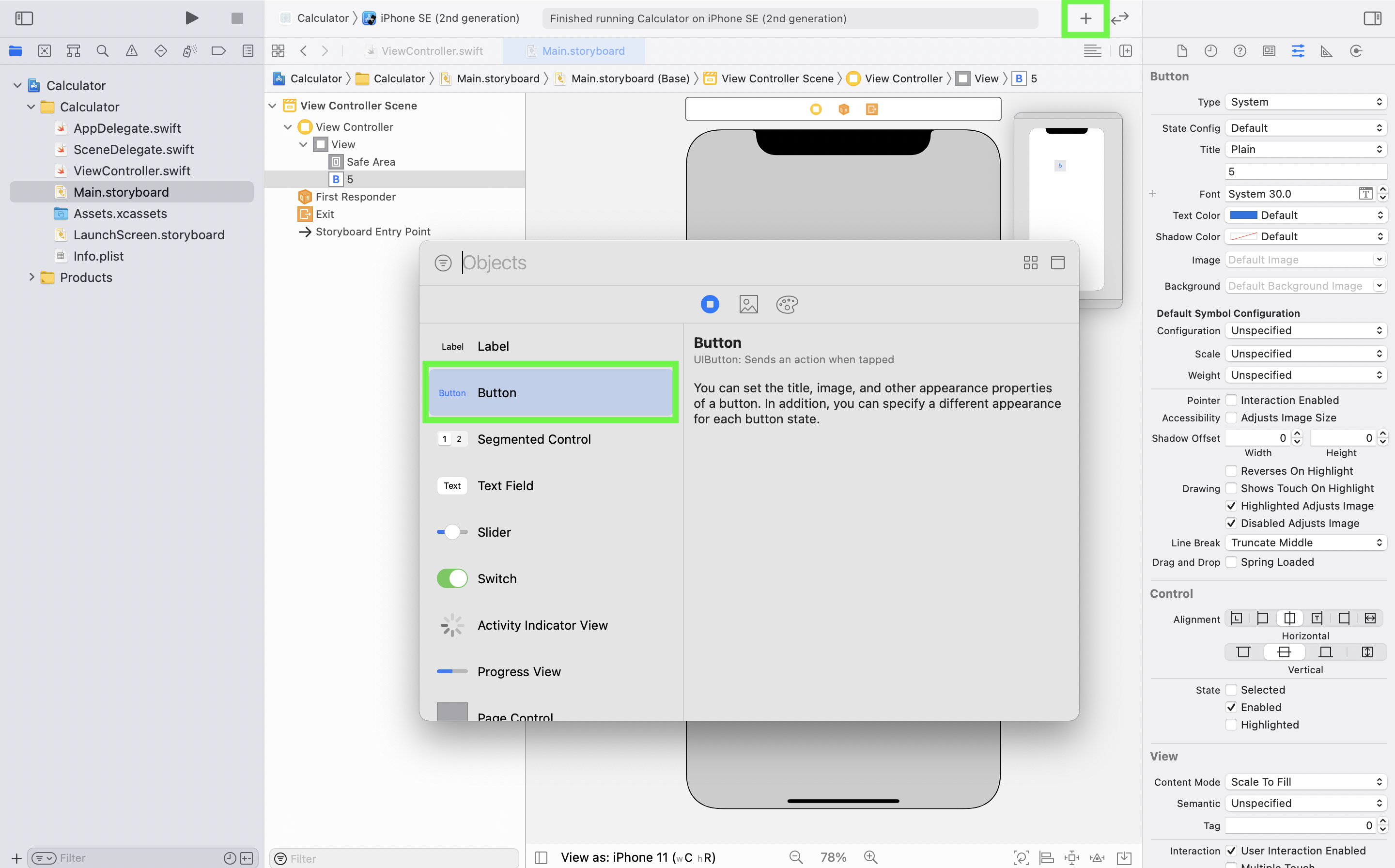Switch to the media library image icon

point(748,304)
